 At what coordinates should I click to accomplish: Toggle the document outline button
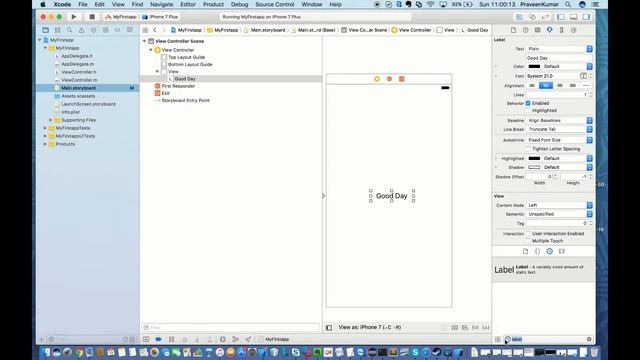point(329,327)
